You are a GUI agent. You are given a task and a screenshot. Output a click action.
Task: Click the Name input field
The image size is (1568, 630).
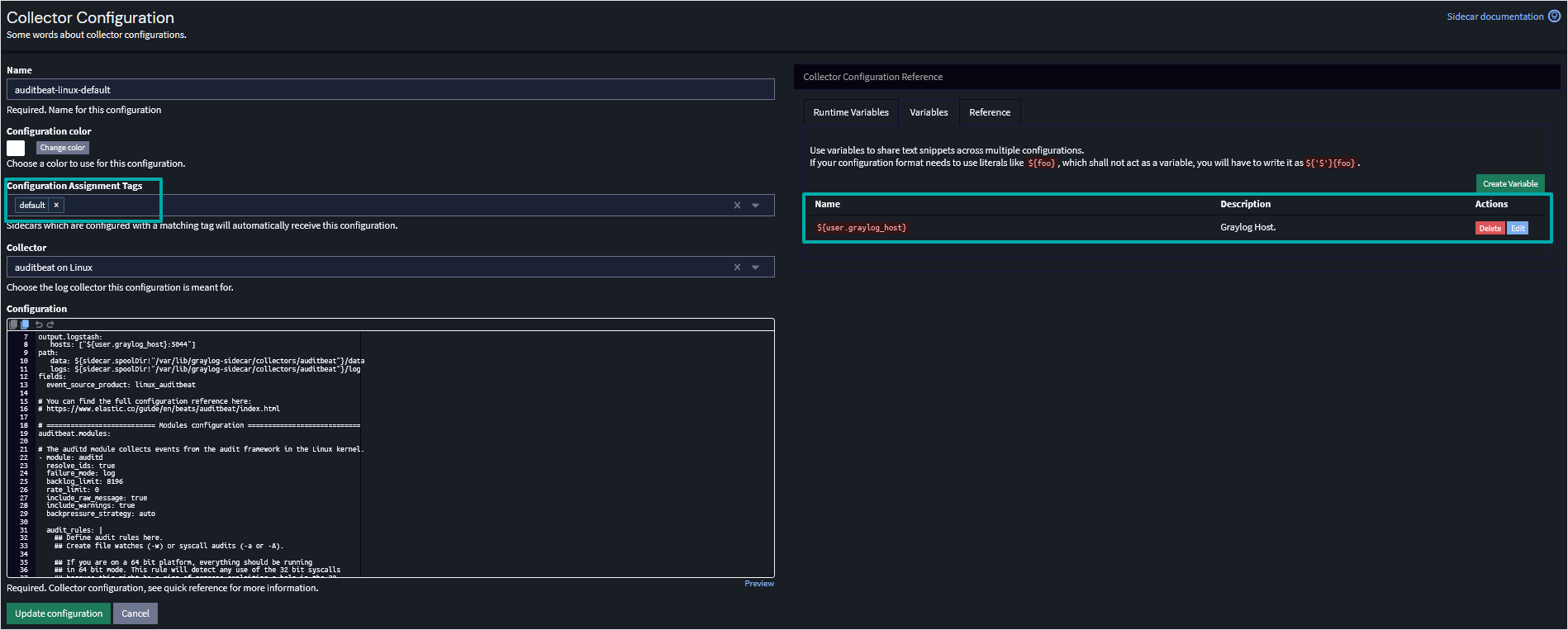[x=390, y=90]
